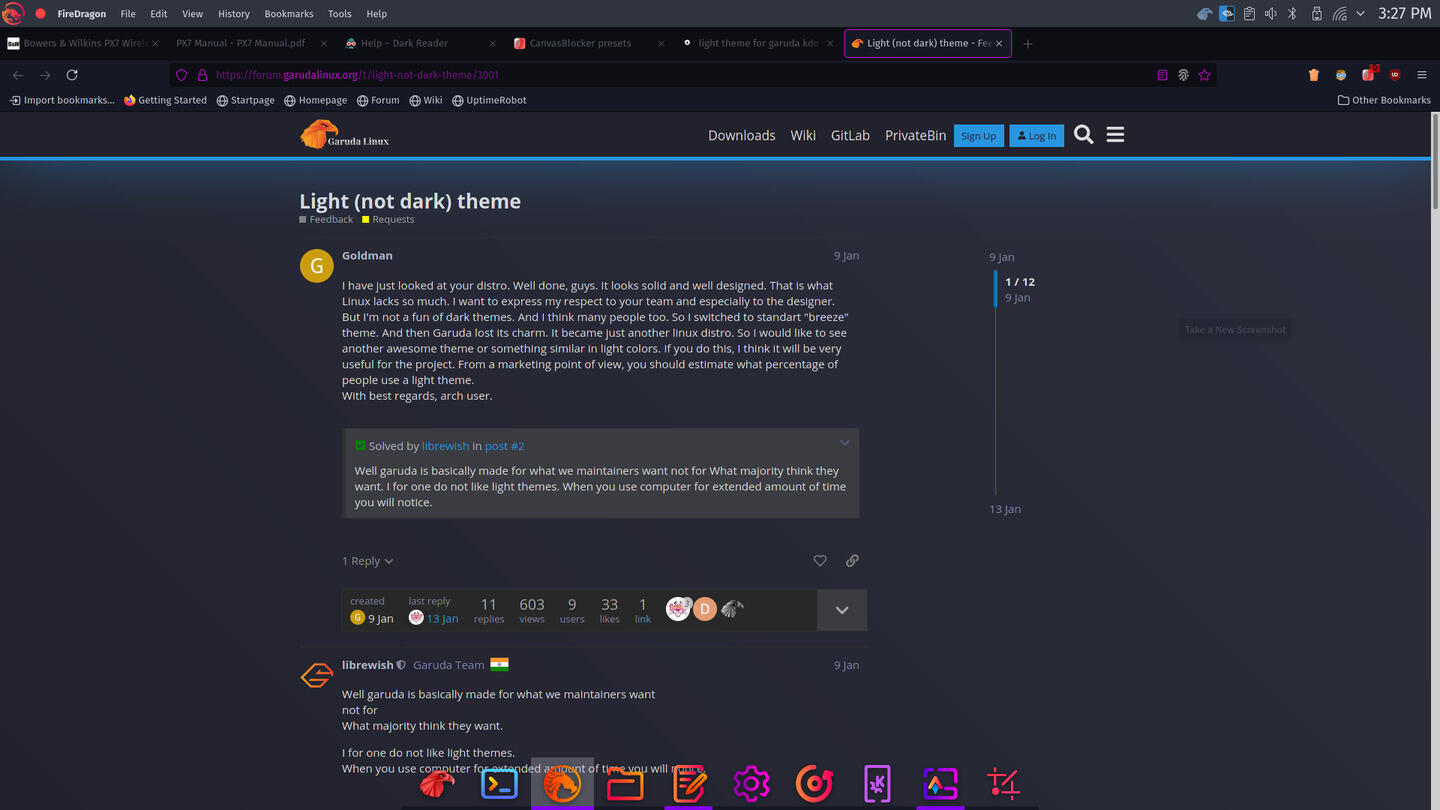The height and width of the screenshot is (810, 1440).
Task: Click the tracking protection shield icon
Action: coord(181,75)
